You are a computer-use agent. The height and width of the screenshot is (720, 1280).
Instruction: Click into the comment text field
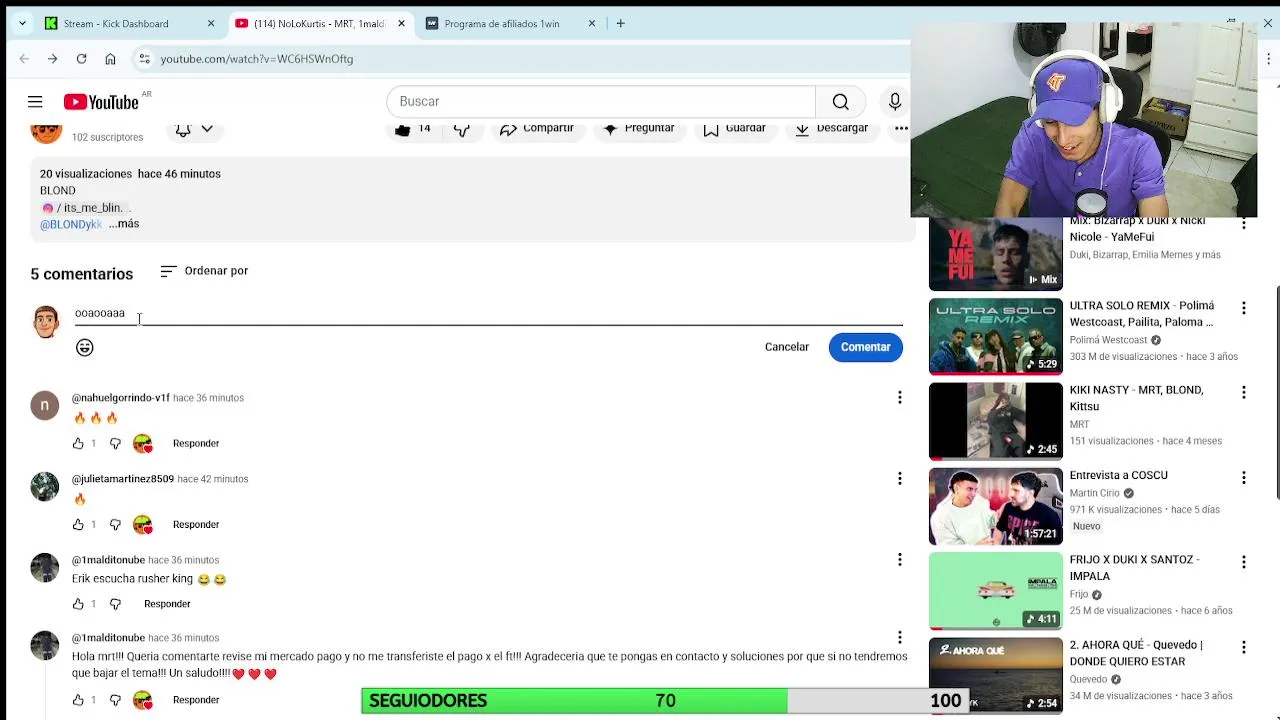coord(489,314)
